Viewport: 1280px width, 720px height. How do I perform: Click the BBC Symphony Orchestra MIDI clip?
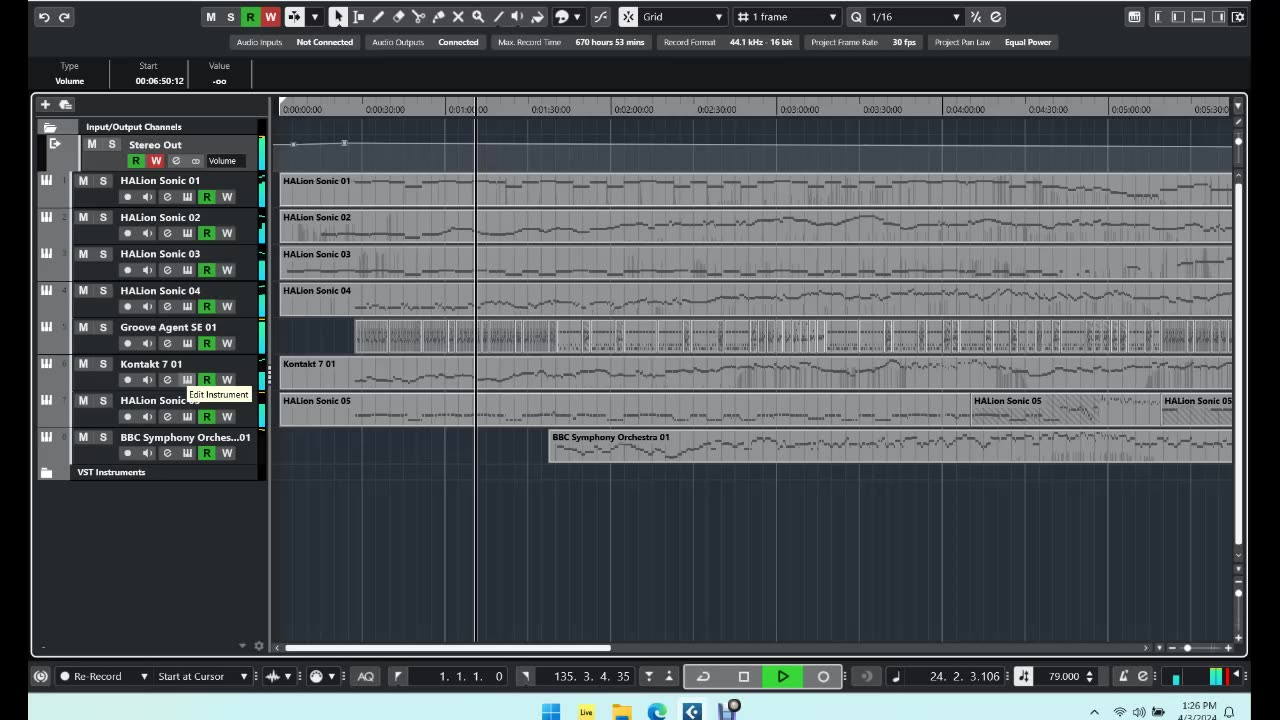(x=890, y=446)
